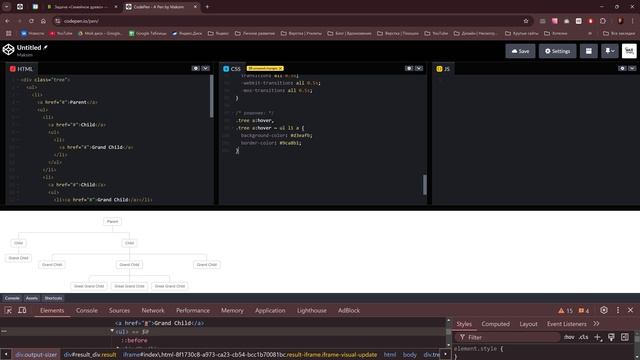Open the browser tab search dropdown
640x360 pixels.
pyautogui.click(x=7, y=7)
